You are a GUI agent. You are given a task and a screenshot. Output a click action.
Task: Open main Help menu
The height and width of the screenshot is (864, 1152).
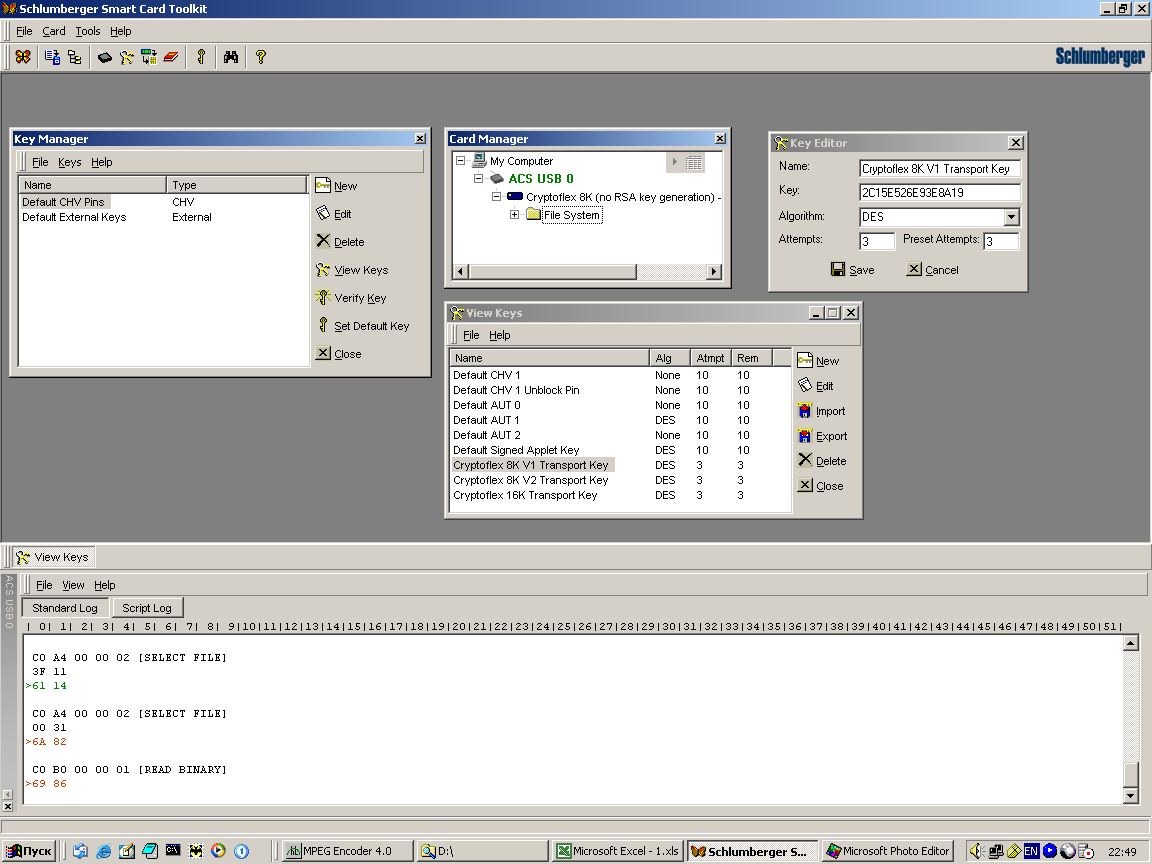[120, 31]
